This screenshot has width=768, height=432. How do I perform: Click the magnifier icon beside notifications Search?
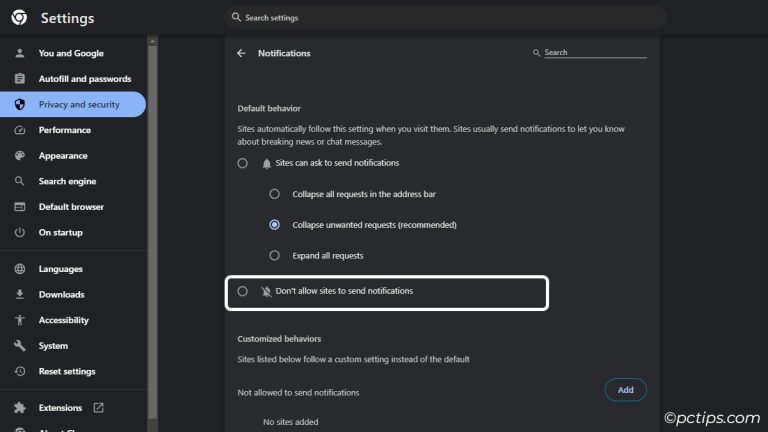coord(536,52)
